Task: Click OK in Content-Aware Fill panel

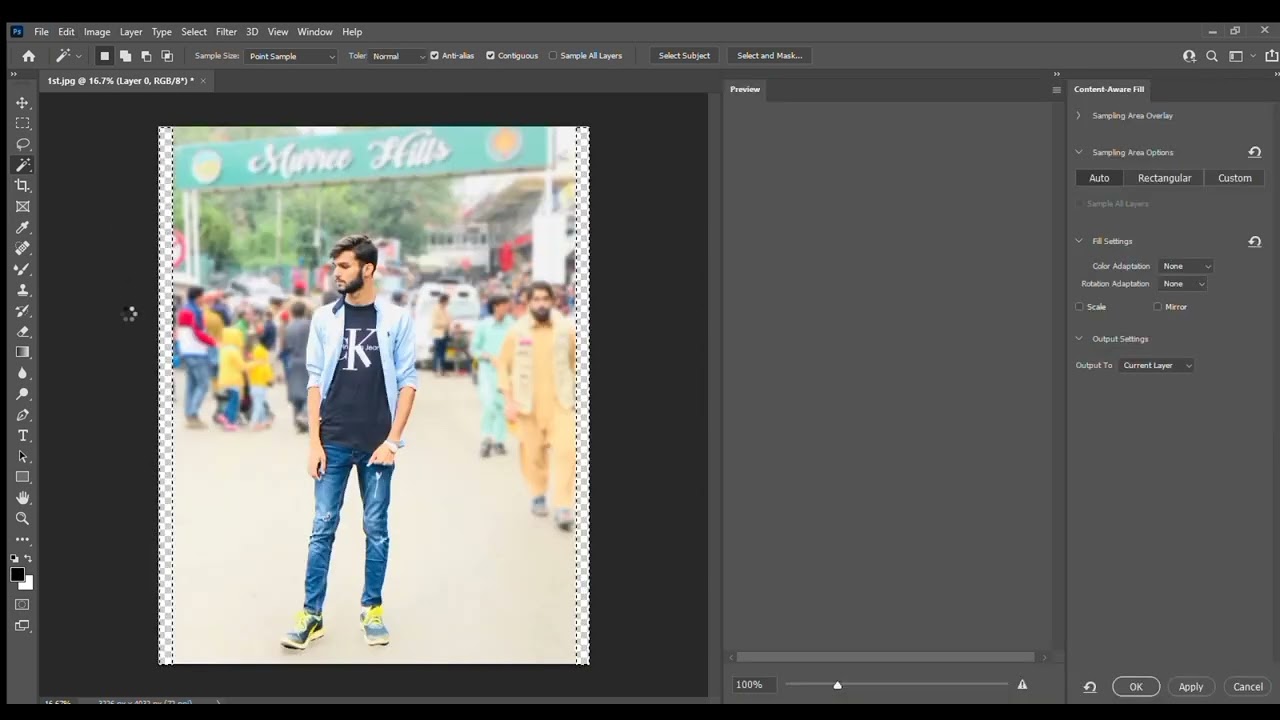Action: coord(1136,687)
